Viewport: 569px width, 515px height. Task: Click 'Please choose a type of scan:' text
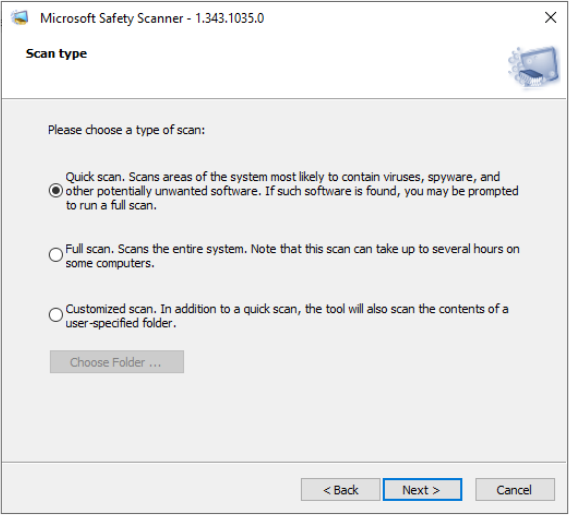[x=126, y=130]
